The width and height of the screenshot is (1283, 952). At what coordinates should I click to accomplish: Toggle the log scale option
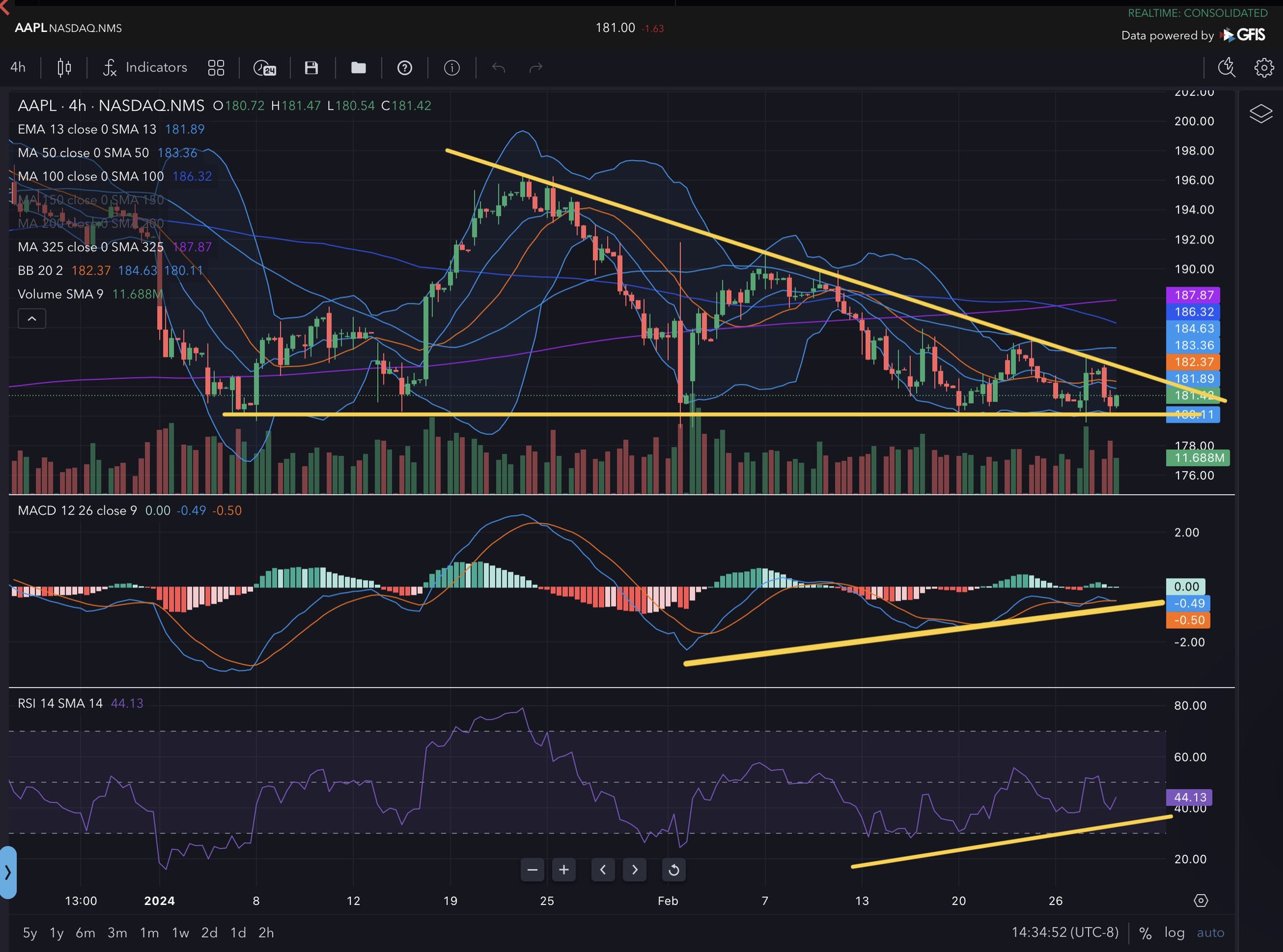pos(1174,933)
